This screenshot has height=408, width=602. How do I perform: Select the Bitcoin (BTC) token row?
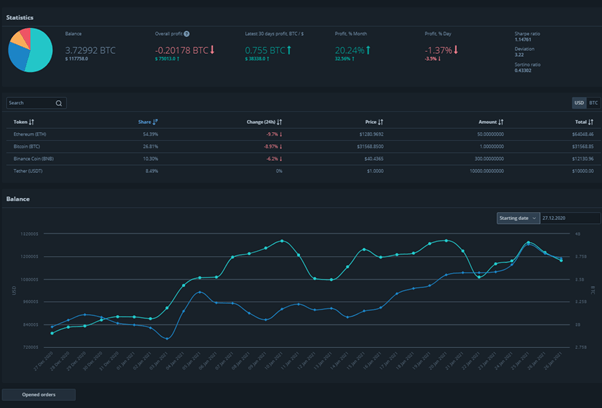tap(303, 147)
